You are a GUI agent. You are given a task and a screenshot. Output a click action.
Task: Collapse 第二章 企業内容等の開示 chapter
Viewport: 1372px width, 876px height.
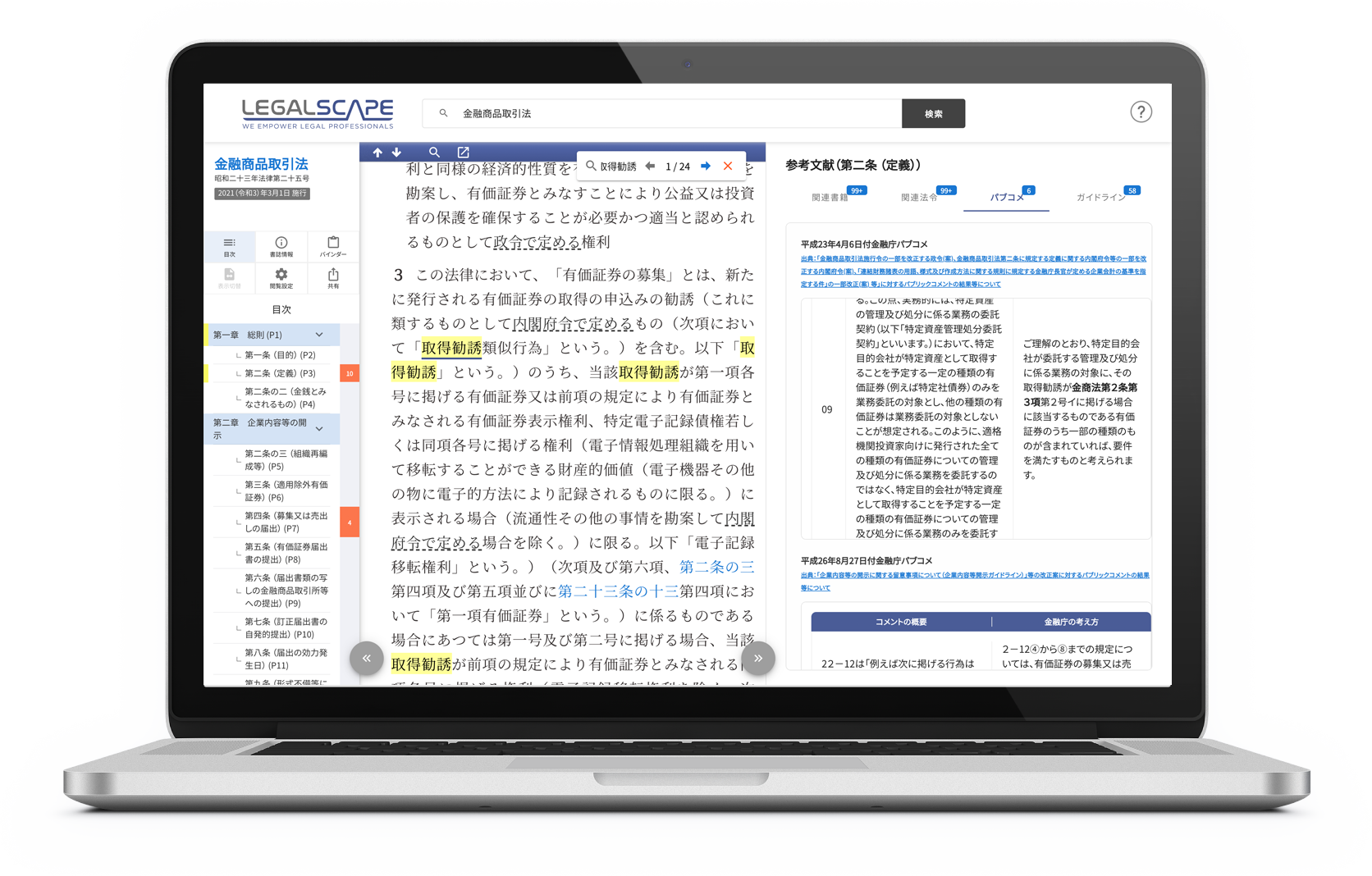319,428
